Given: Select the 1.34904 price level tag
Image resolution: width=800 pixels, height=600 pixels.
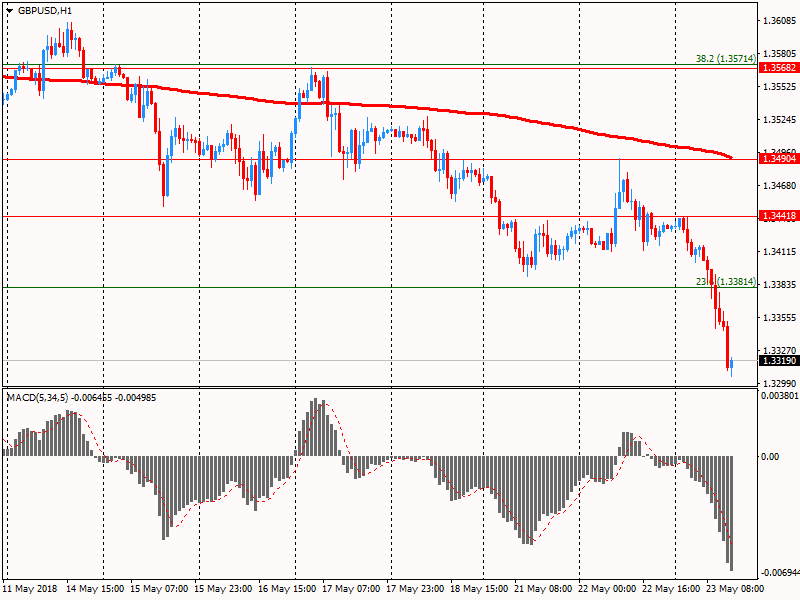Looking at the screenshot, I should 778,159.
